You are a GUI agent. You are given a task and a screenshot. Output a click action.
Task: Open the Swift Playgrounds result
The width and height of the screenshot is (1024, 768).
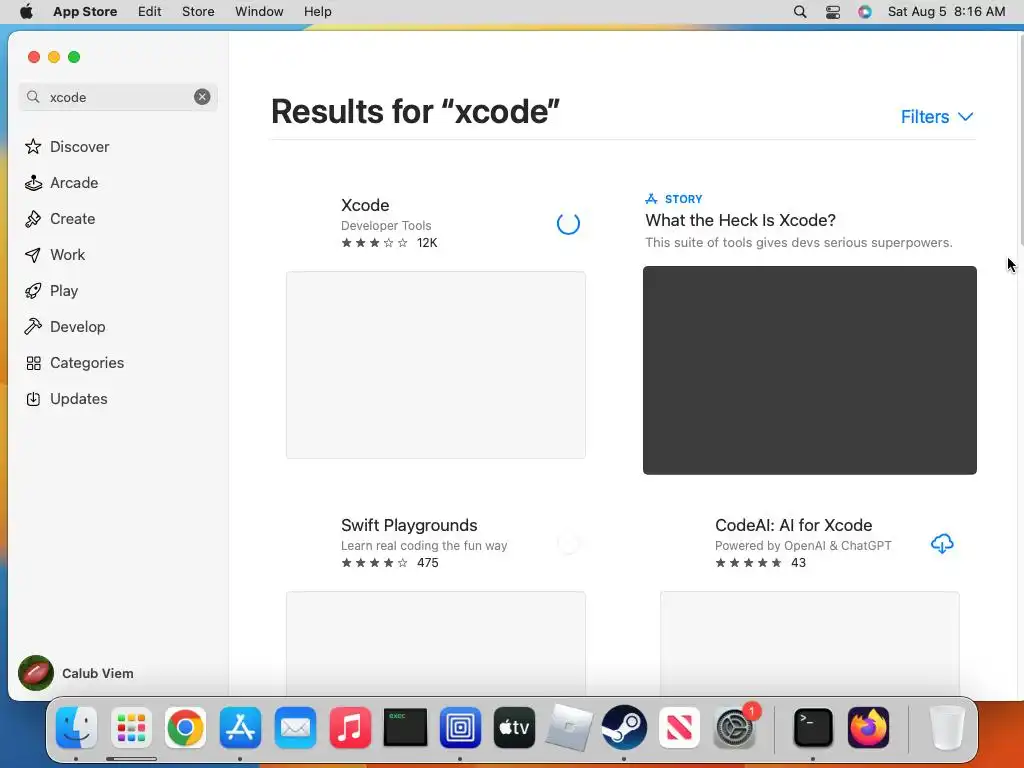(409, 525)
